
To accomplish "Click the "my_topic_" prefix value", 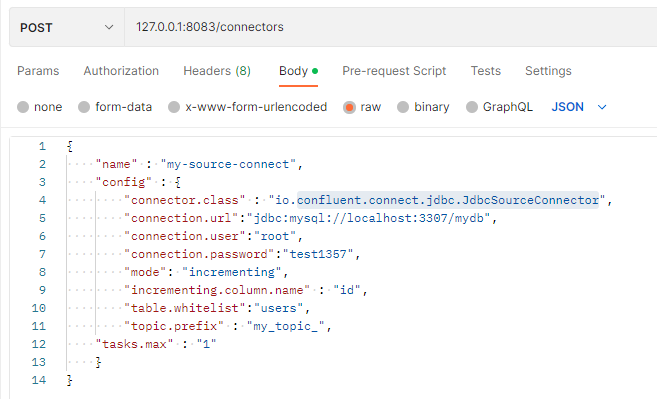I will (x=285, y=326).
